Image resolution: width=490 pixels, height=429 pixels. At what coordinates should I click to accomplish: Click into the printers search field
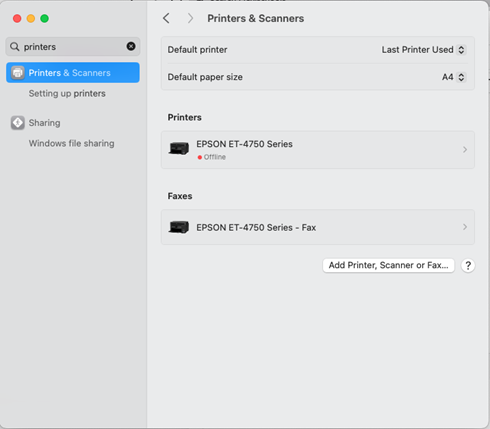click(73, 47)
